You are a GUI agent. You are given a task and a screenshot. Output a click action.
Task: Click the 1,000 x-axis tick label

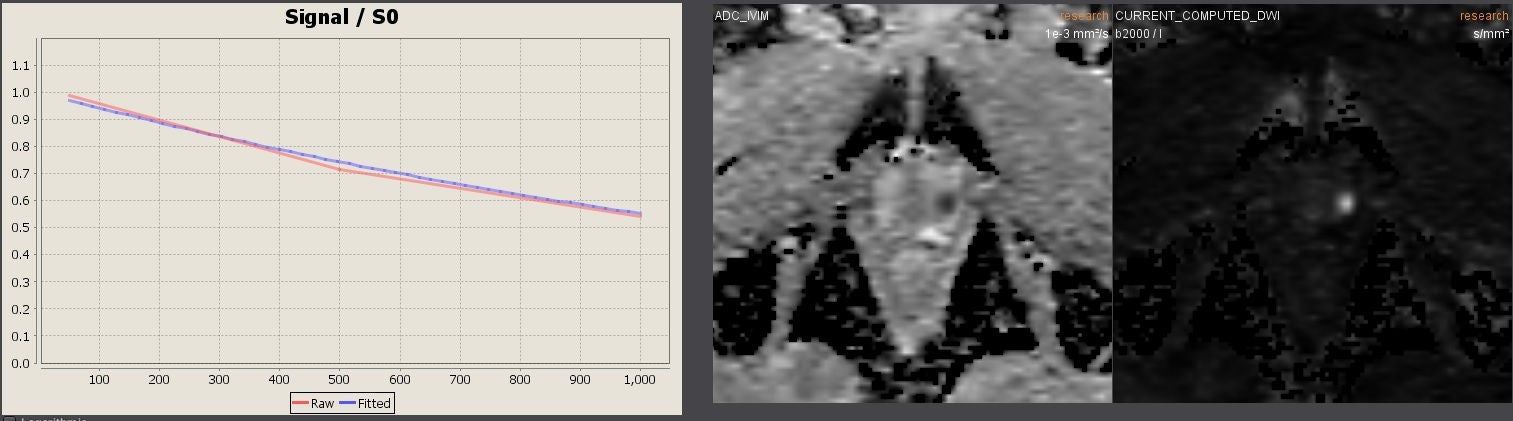(x=640, y=380)
